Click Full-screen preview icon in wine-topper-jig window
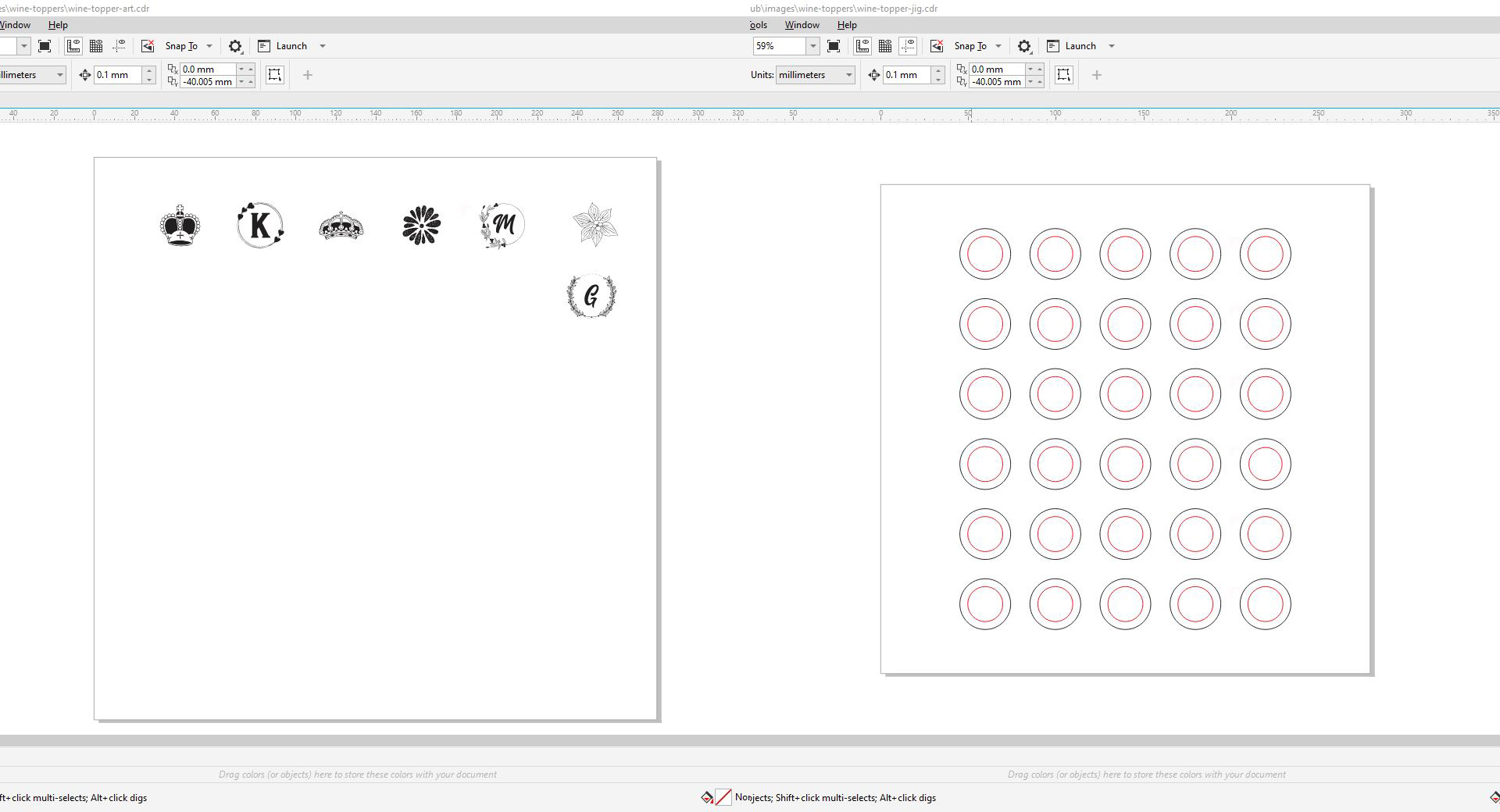 [834, 46]
